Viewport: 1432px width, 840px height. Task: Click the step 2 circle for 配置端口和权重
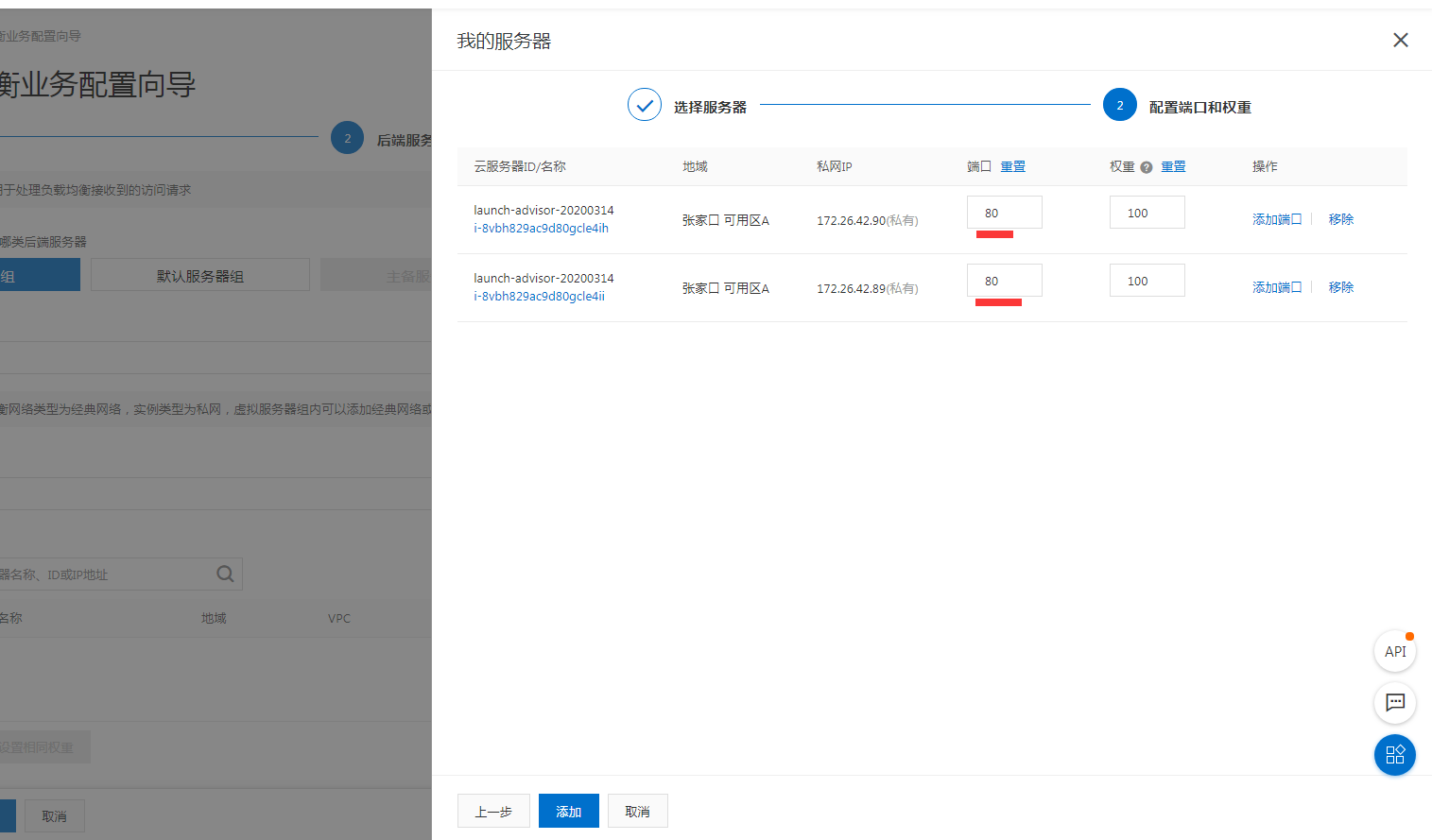pos(1120,105)
